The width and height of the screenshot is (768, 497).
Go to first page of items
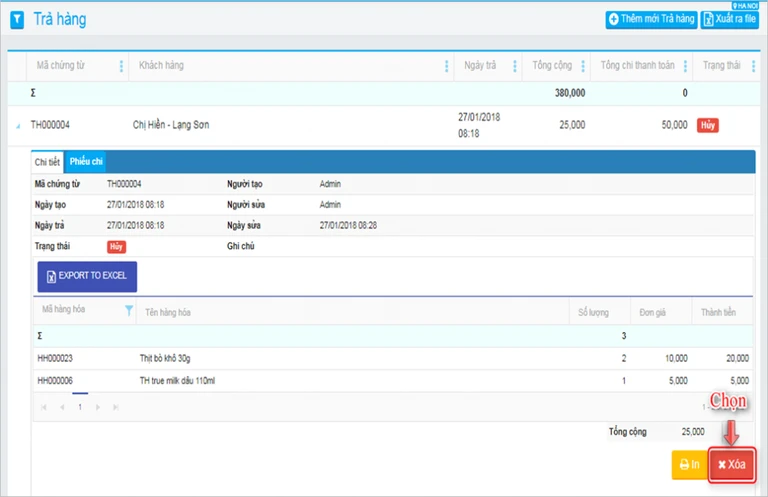(44, 407)
